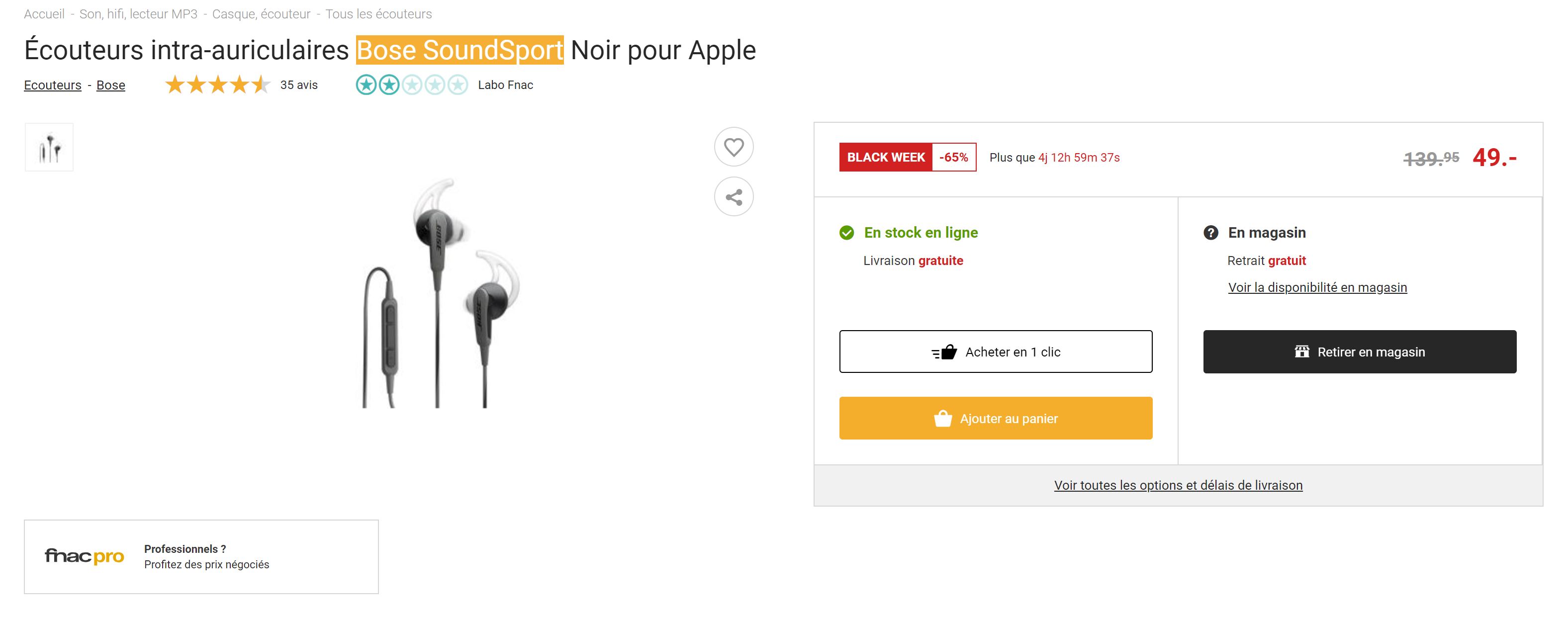Click the orange customer rating stars
Viewport: 1568px width, 618px height.
(217, 85)
